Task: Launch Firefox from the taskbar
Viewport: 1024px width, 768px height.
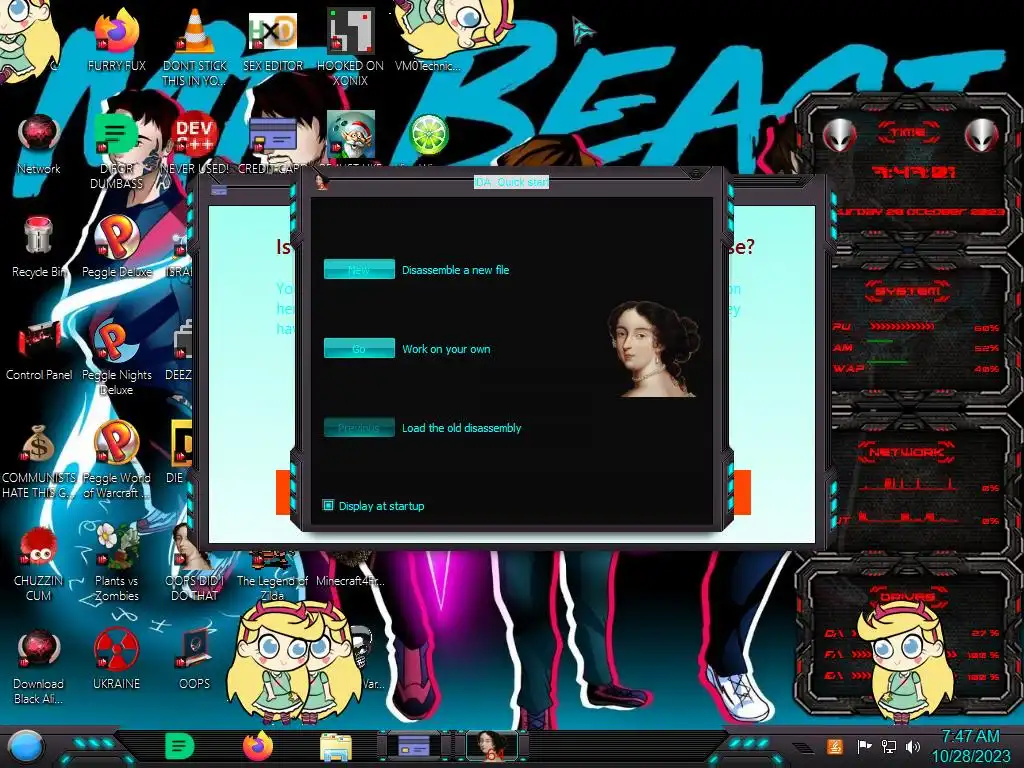Action: [258, 746]
